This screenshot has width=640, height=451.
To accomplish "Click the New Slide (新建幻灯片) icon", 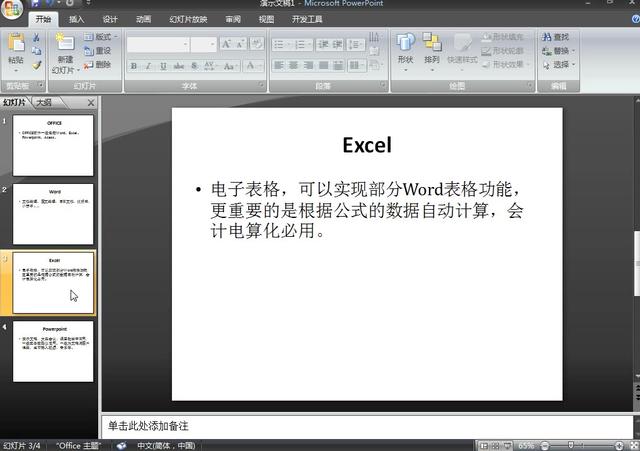I will point(65,43).
